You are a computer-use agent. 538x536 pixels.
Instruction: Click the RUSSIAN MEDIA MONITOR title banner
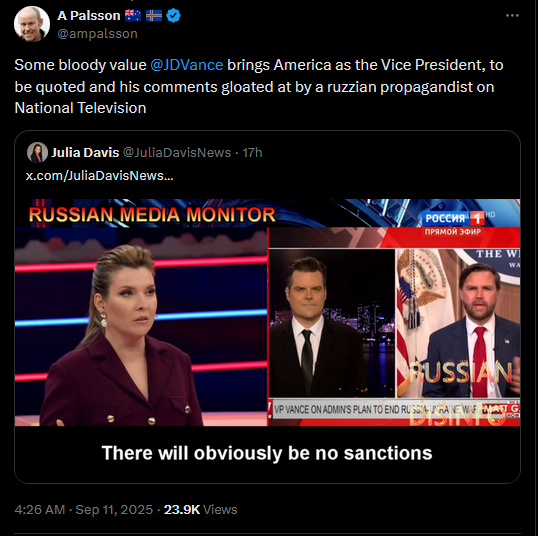click(x=152, y=214)
